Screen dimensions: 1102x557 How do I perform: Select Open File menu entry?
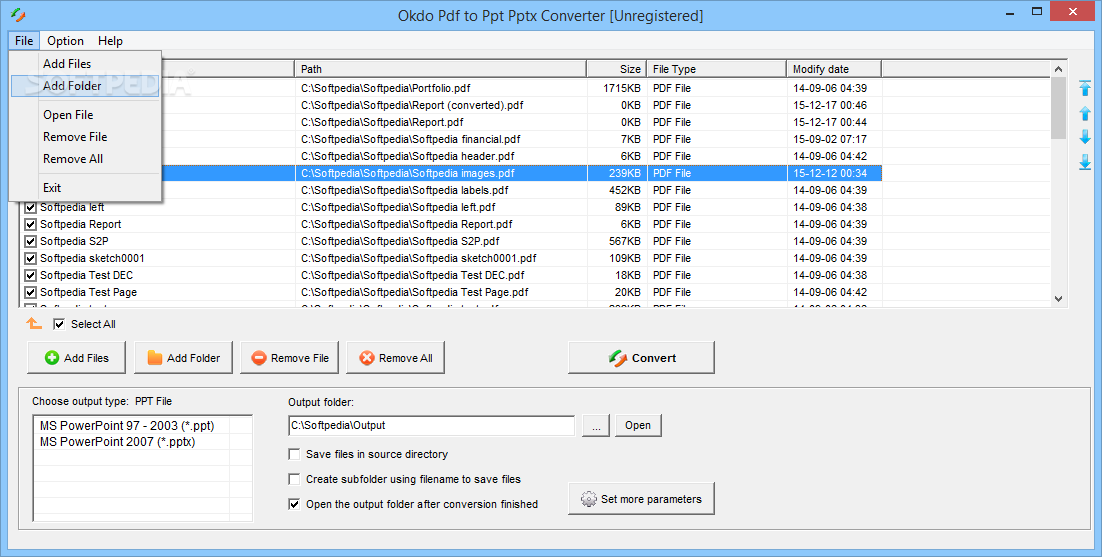86,114
